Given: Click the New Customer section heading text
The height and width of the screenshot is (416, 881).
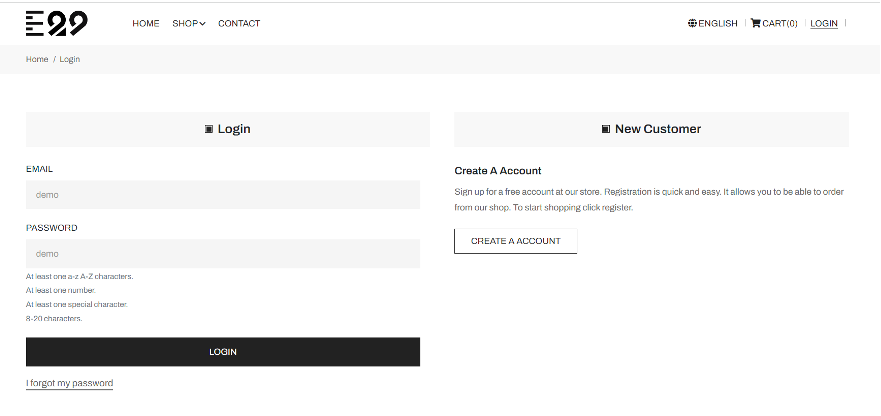Looking at the screenshot, I should pos(658,129).
